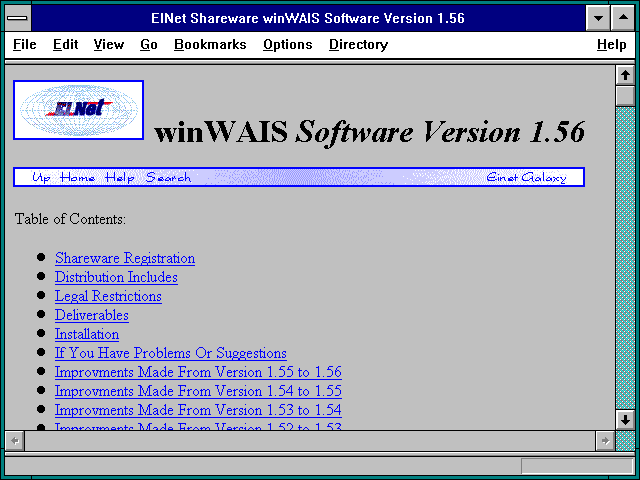Open the File menu
The image size is (640, 480).
(24, 44)
